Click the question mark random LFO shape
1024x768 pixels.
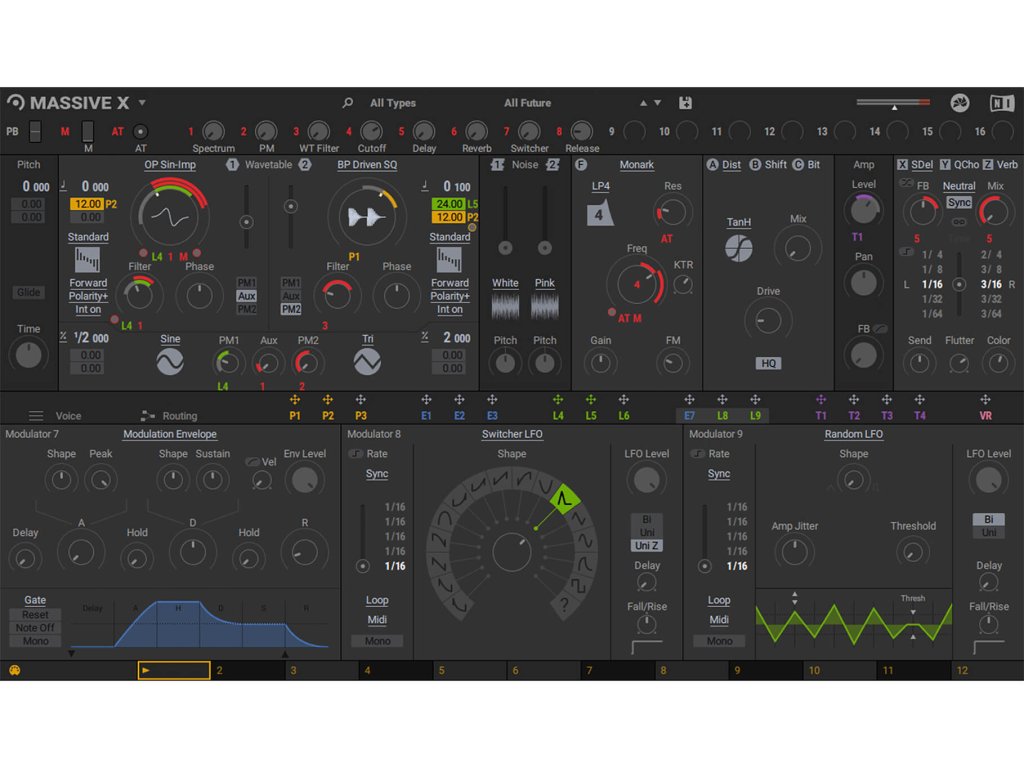pyautogui.click(x=564, y=605)
